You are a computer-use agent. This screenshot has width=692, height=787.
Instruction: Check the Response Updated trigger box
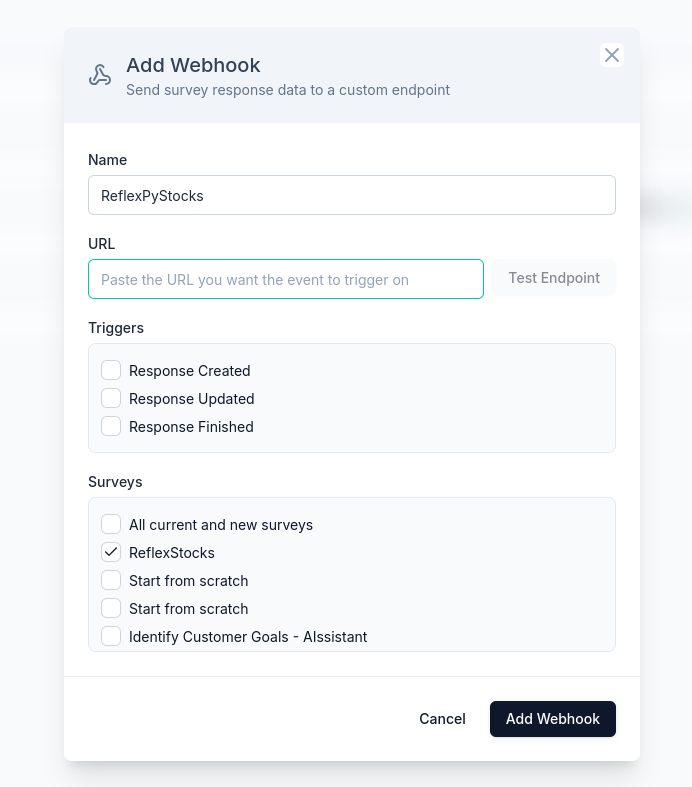(111, 398)
